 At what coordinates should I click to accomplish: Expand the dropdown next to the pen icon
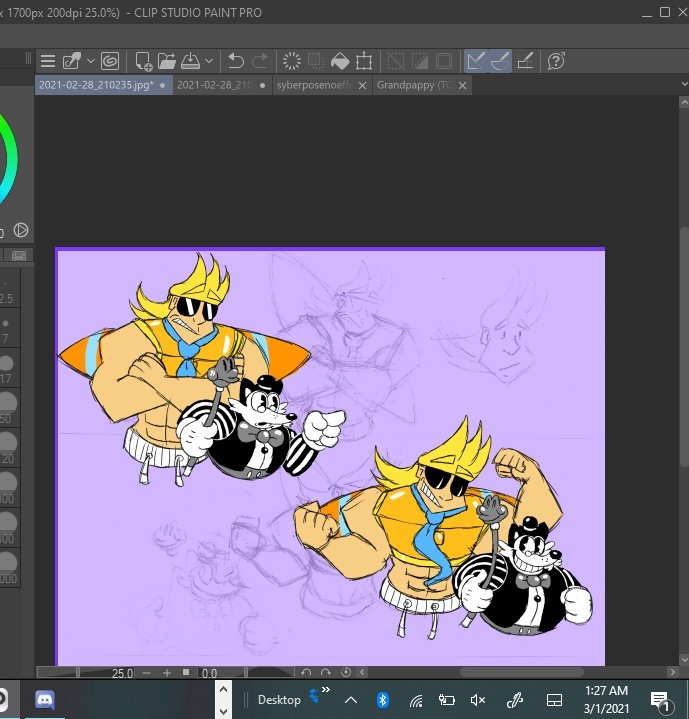[90, 61]
